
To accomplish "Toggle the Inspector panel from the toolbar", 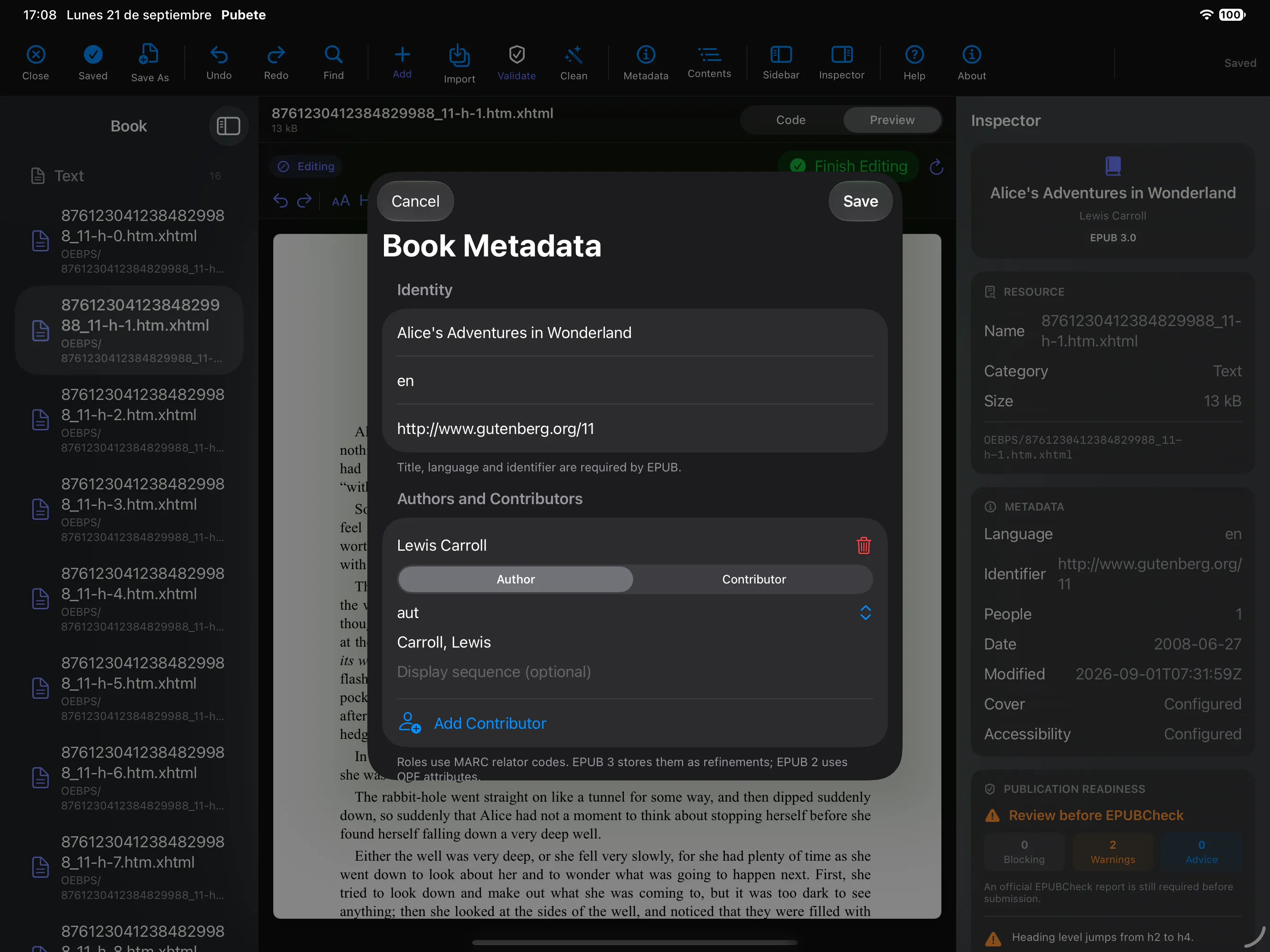I will click(841, 62).
